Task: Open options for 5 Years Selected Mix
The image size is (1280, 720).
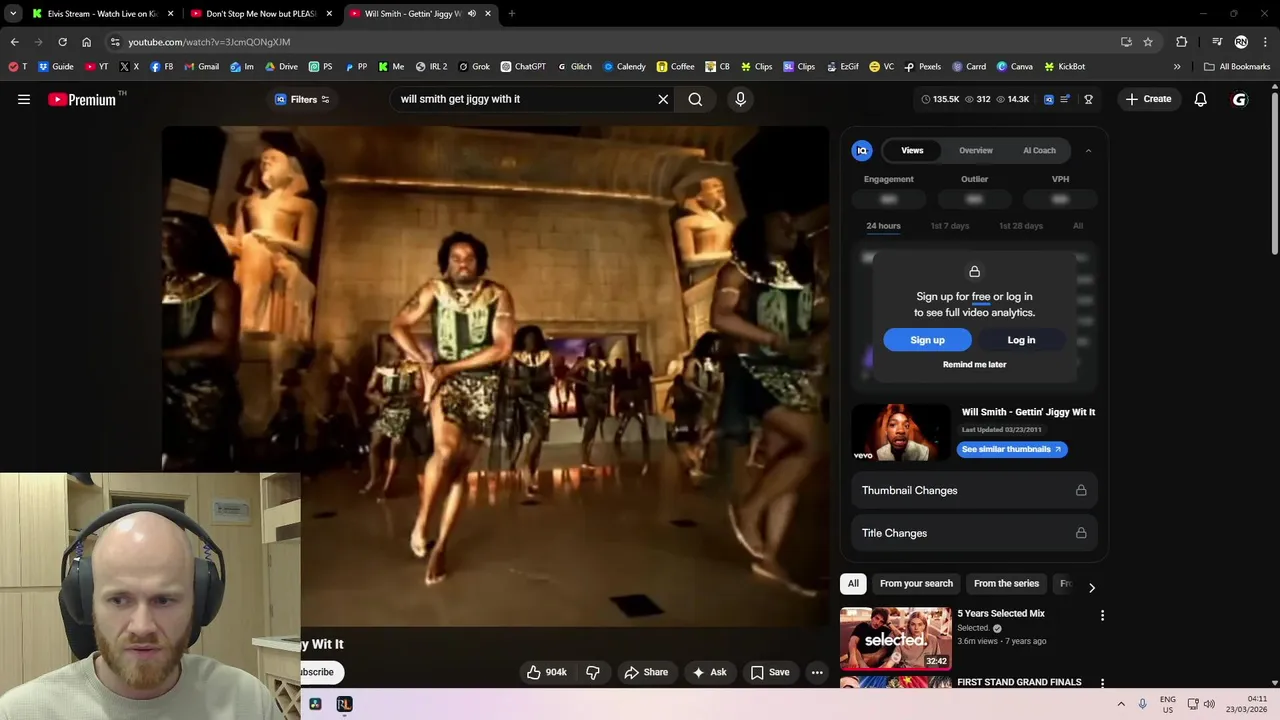Action: 1102,616
